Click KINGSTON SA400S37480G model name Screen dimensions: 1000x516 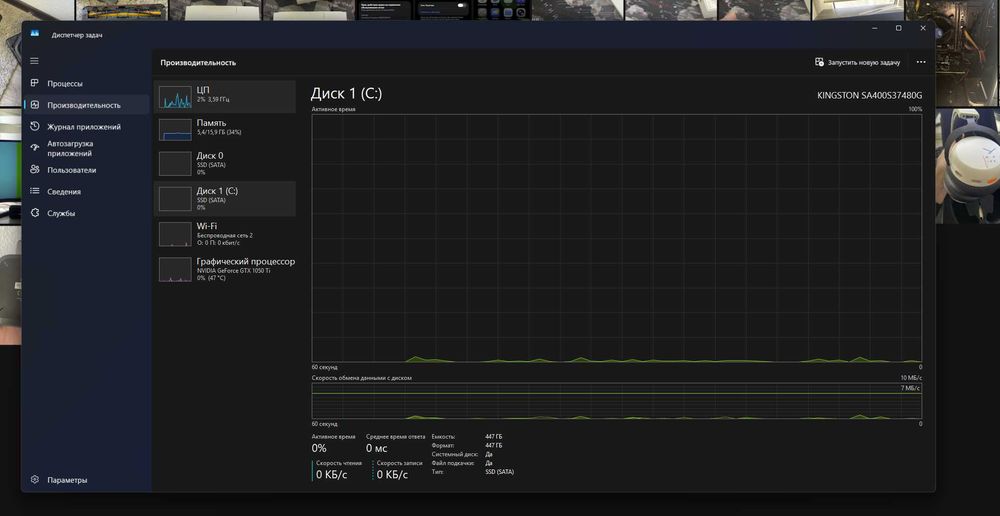pos(869,95)
